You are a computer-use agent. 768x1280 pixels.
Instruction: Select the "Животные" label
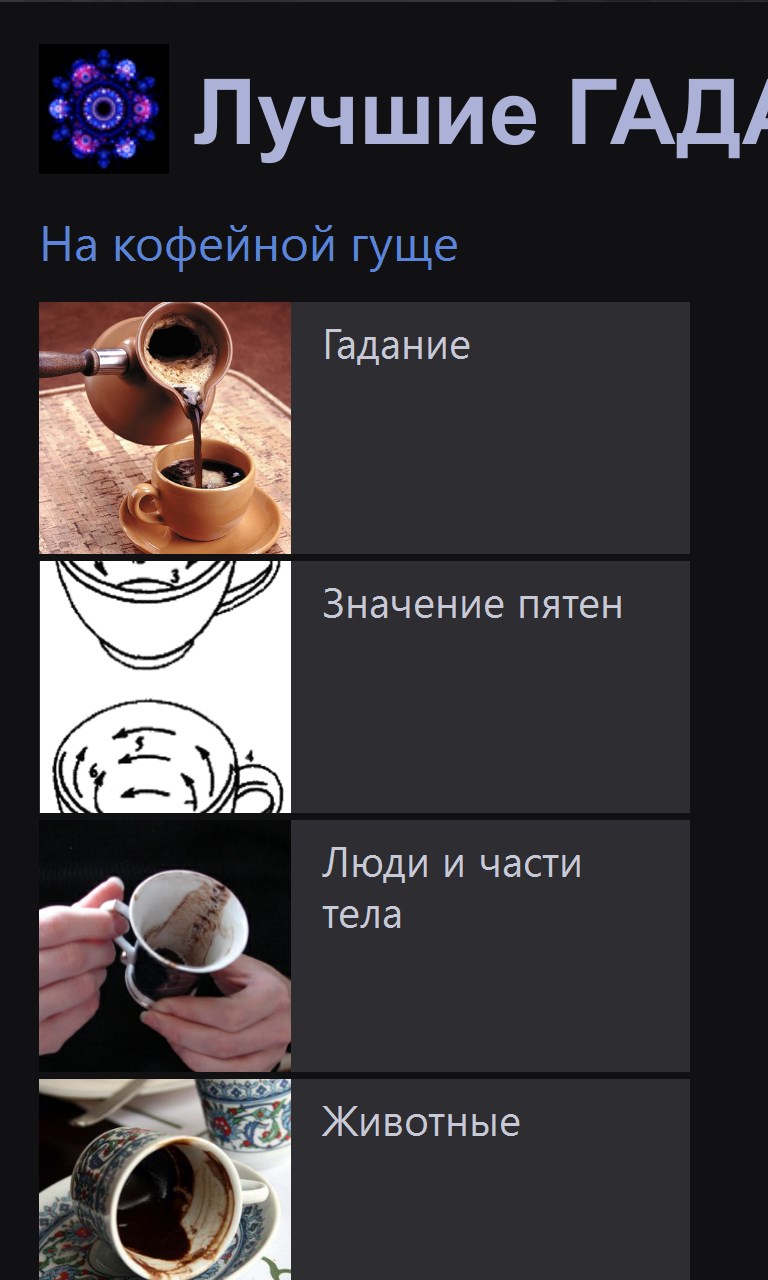[421, 1122]
